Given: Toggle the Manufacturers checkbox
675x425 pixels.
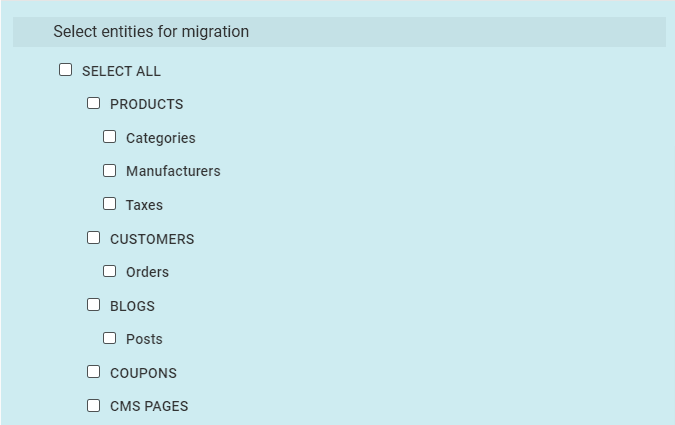Looking at the screenshot, I should (x=110, y=170).
